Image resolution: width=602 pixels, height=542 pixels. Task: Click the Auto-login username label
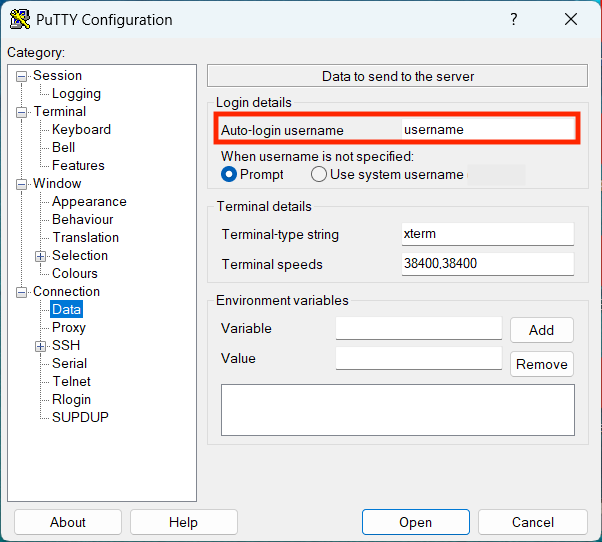click(282, 131)
